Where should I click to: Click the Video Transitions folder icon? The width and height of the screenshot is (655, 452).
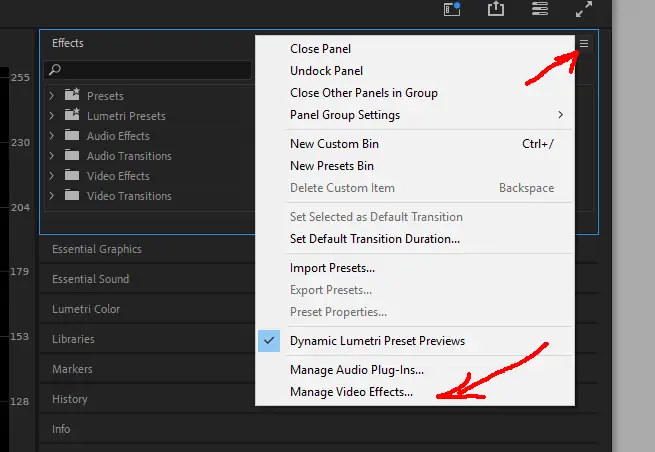click(72, 195)
